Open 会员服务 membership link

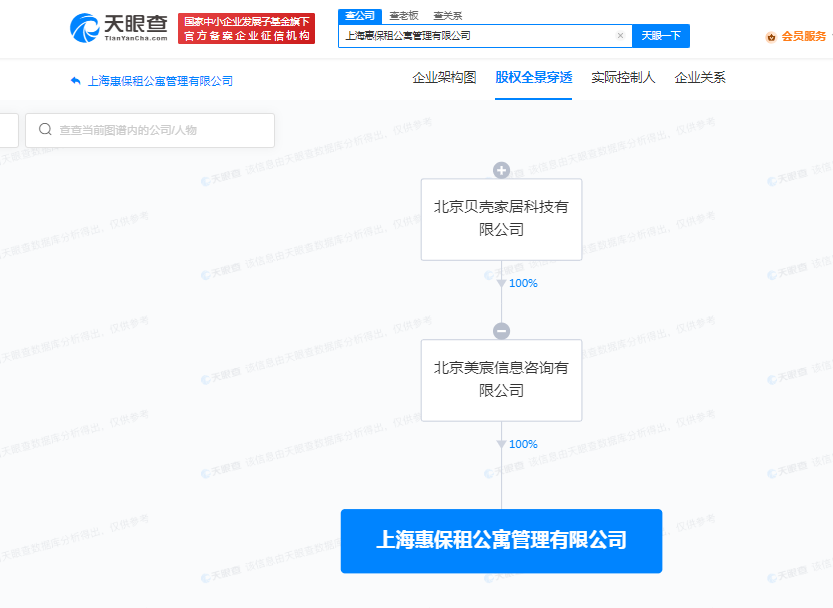803,36
